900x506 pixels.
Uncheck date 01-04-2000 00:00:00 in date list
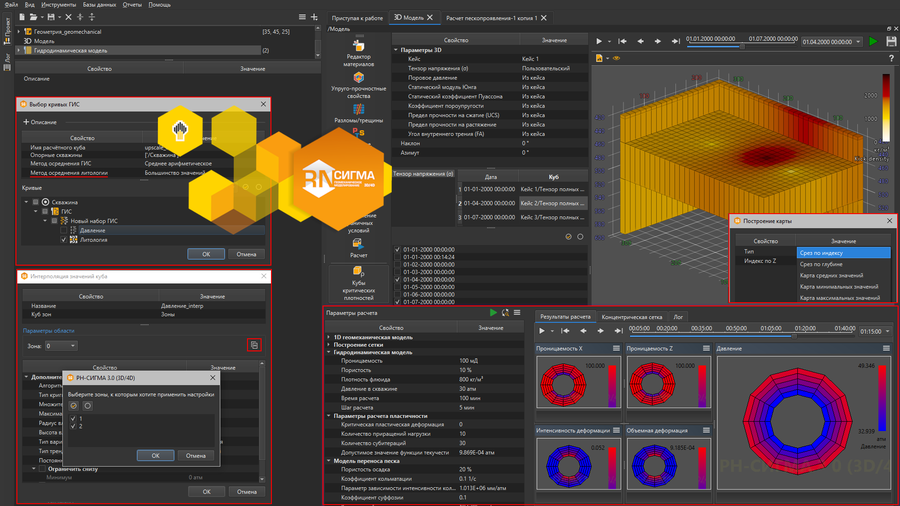point(398,279)
